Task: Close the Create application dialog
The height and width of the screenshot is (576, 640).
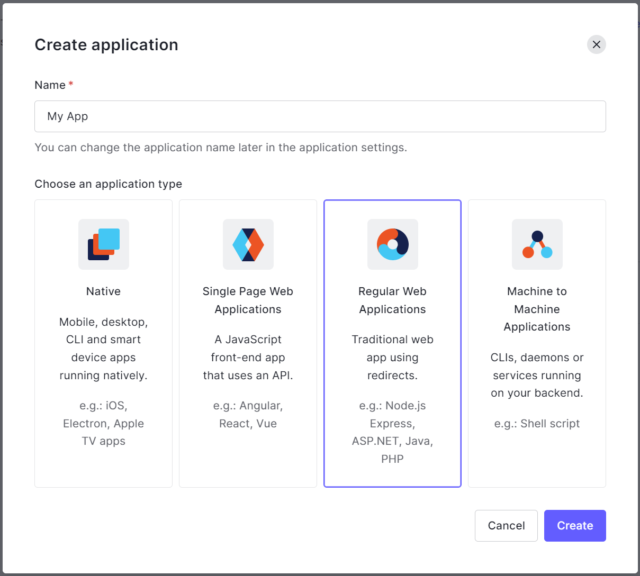Action: point(596,44)
